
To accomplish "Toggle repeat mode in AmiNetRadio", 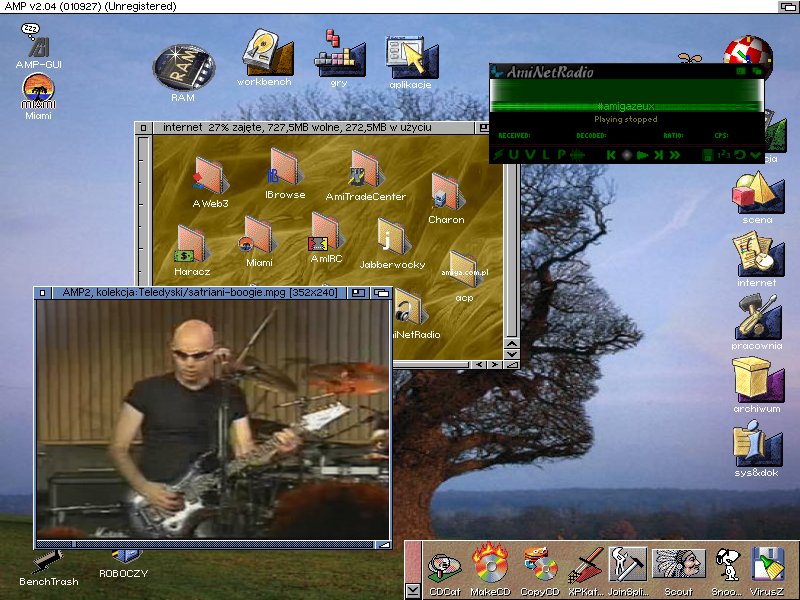I will (740, 155).
